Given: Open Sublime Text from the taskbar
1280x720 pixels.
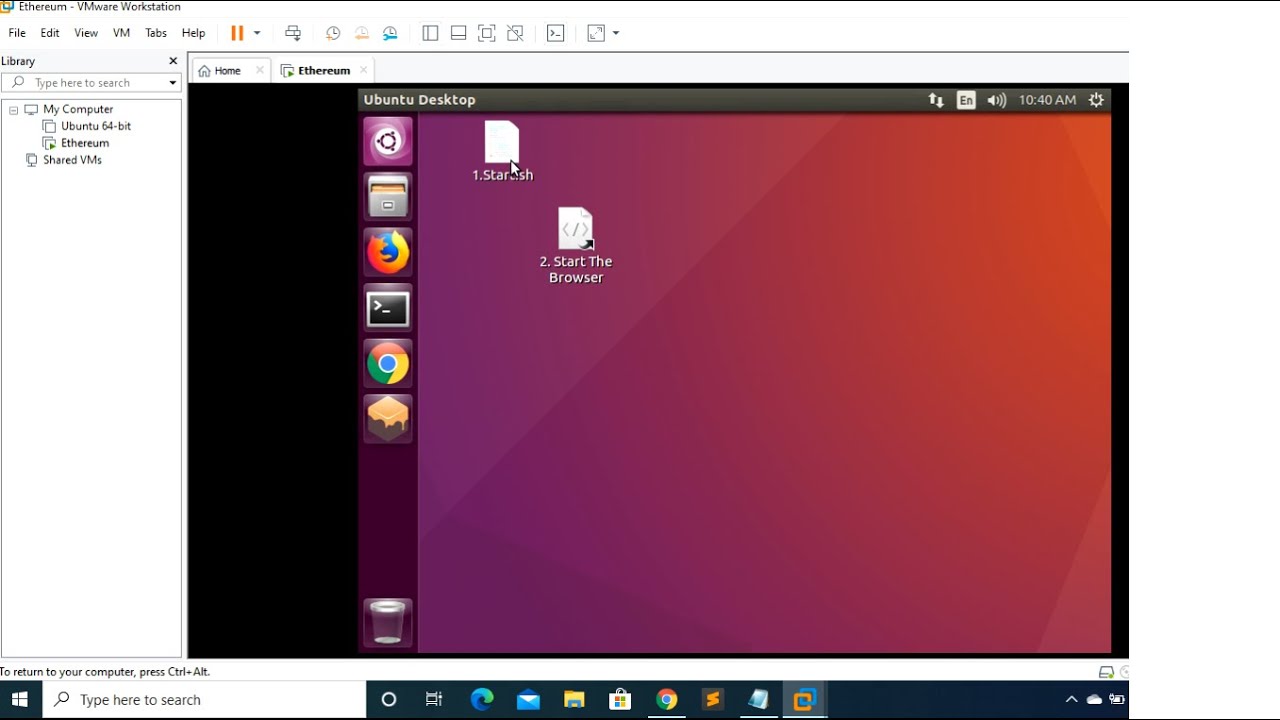Looking at the screenshot, I should click(x=712, y=700).
